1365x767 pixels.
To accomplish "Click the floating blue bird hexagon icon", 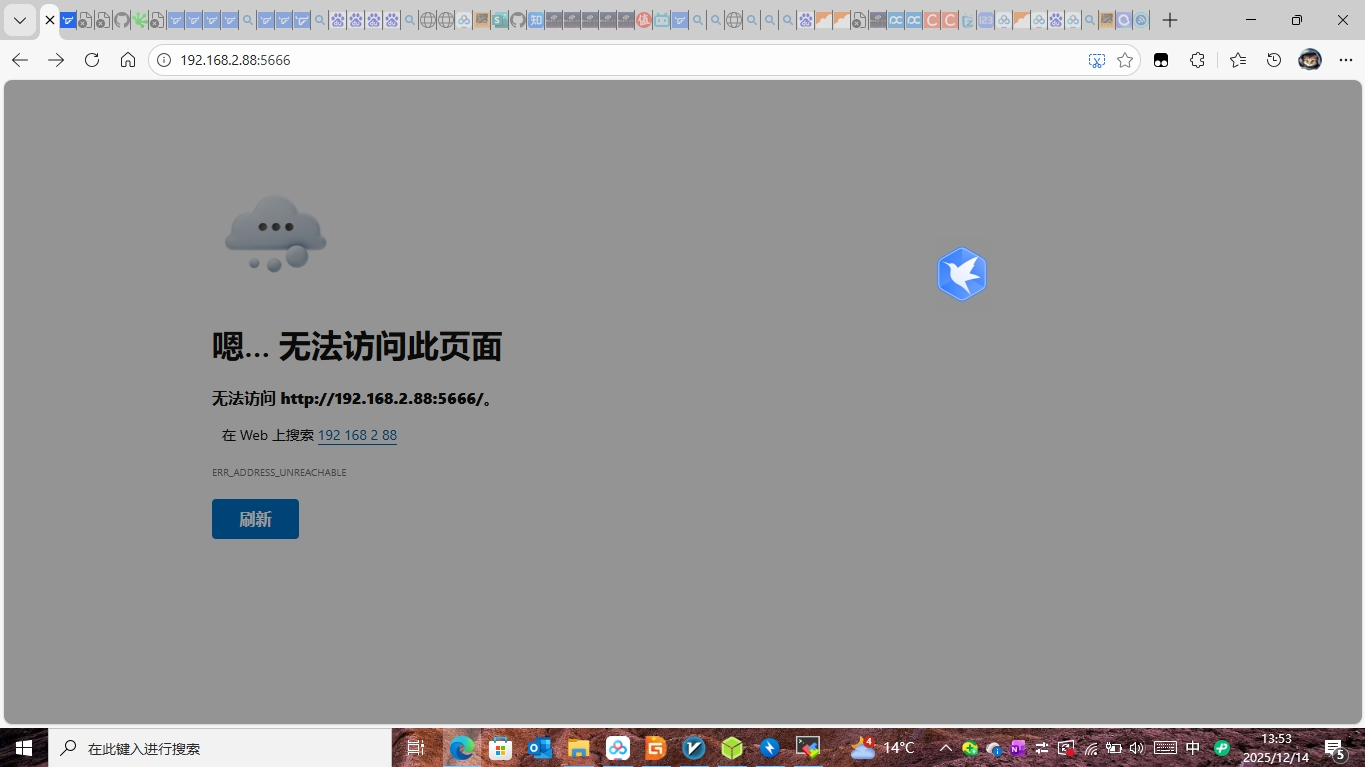I will pos(962,274).
